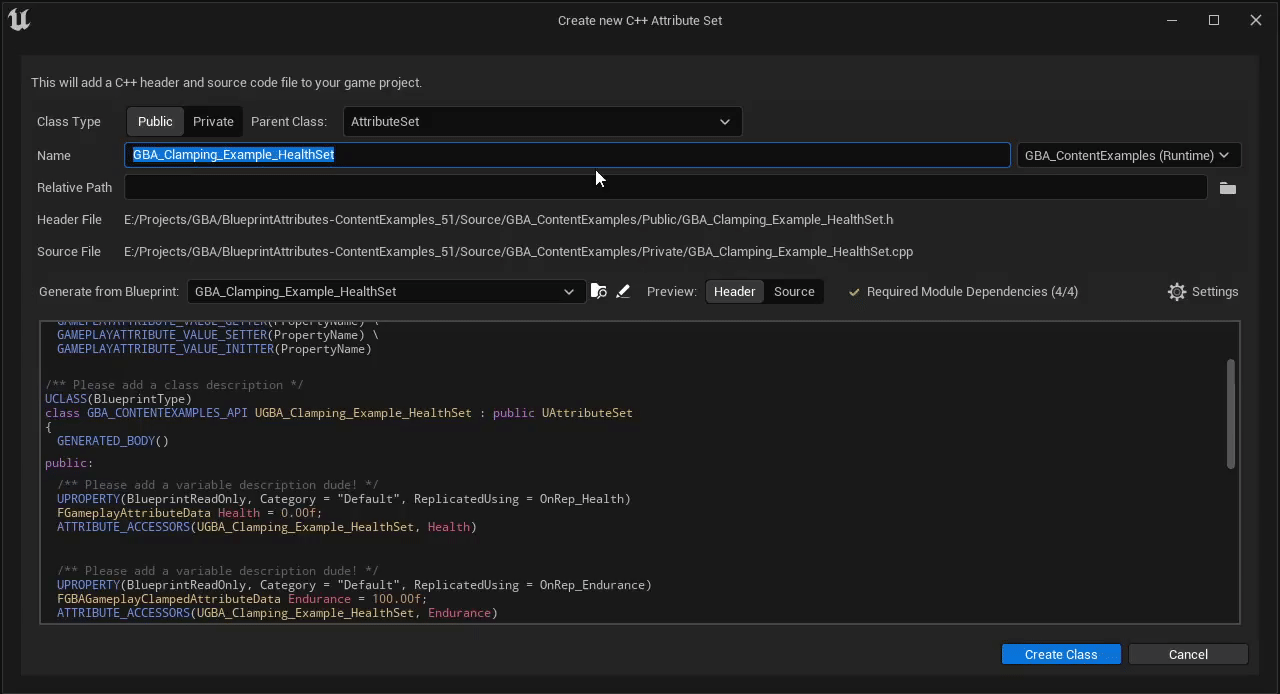The height and width of the screenshot is (694, 1280).
Task: Open the Parent Class AttributeSet dropdown
Action: tap(542, 121)
